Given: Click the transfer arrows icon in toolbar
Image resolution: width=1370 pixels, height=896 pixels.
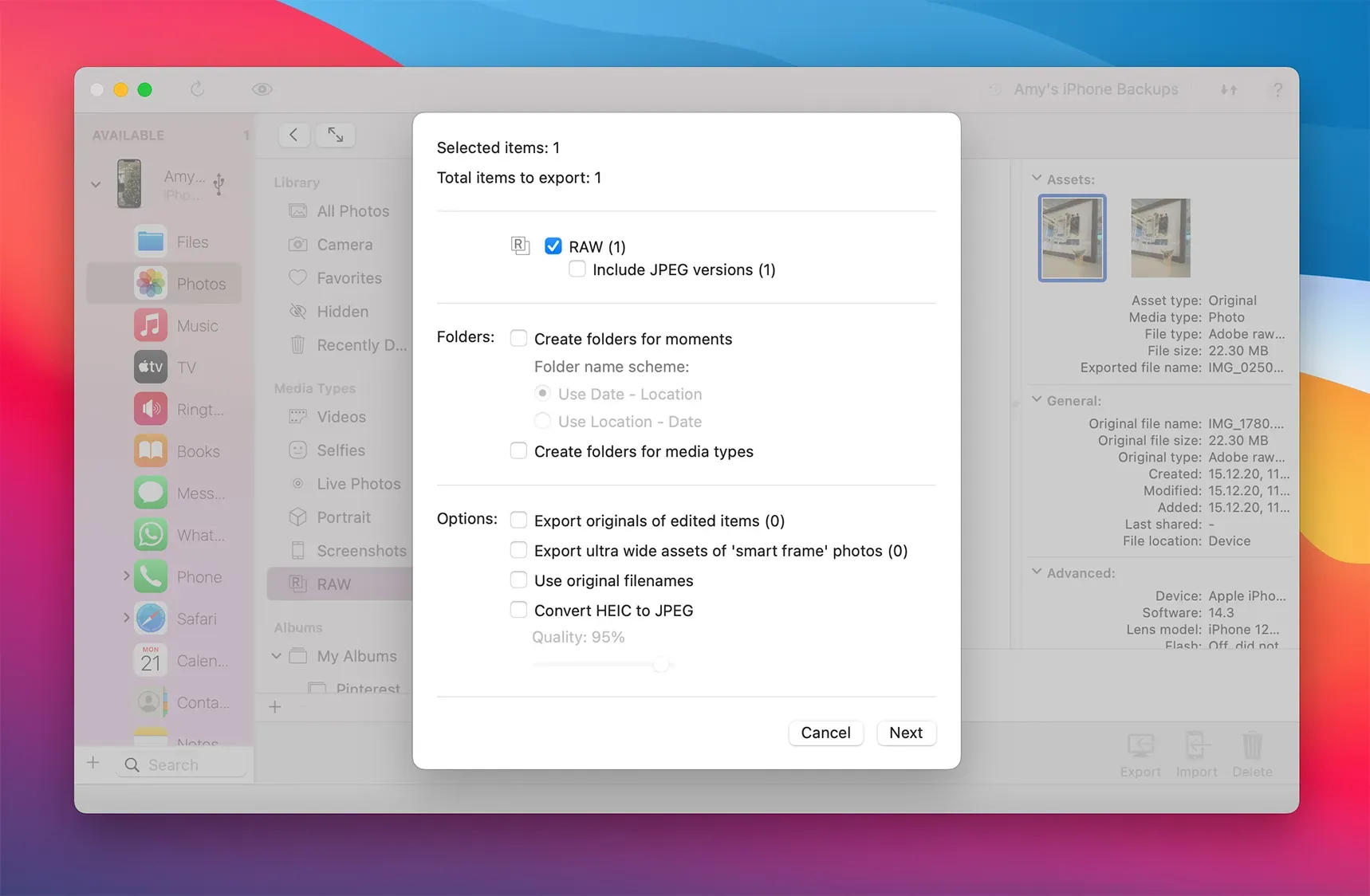Looking at the screenshot, I should 1229,90.
